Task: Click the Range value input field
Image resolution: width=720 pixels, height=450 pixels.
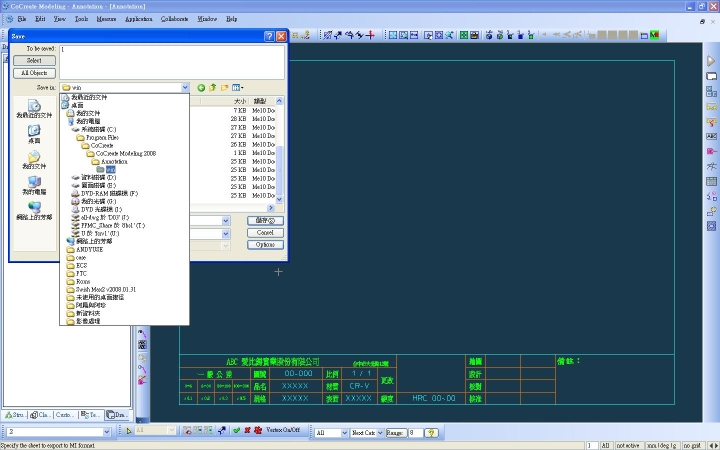Action: [x=416, y=433]
